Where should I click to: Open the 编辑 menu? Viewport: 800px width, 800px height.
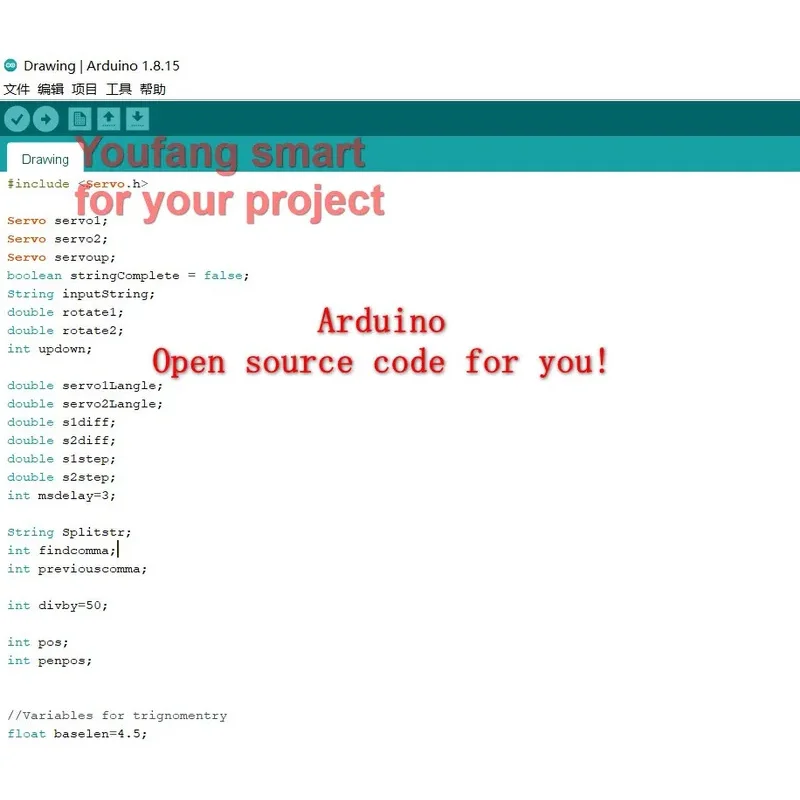coord(51,89)
